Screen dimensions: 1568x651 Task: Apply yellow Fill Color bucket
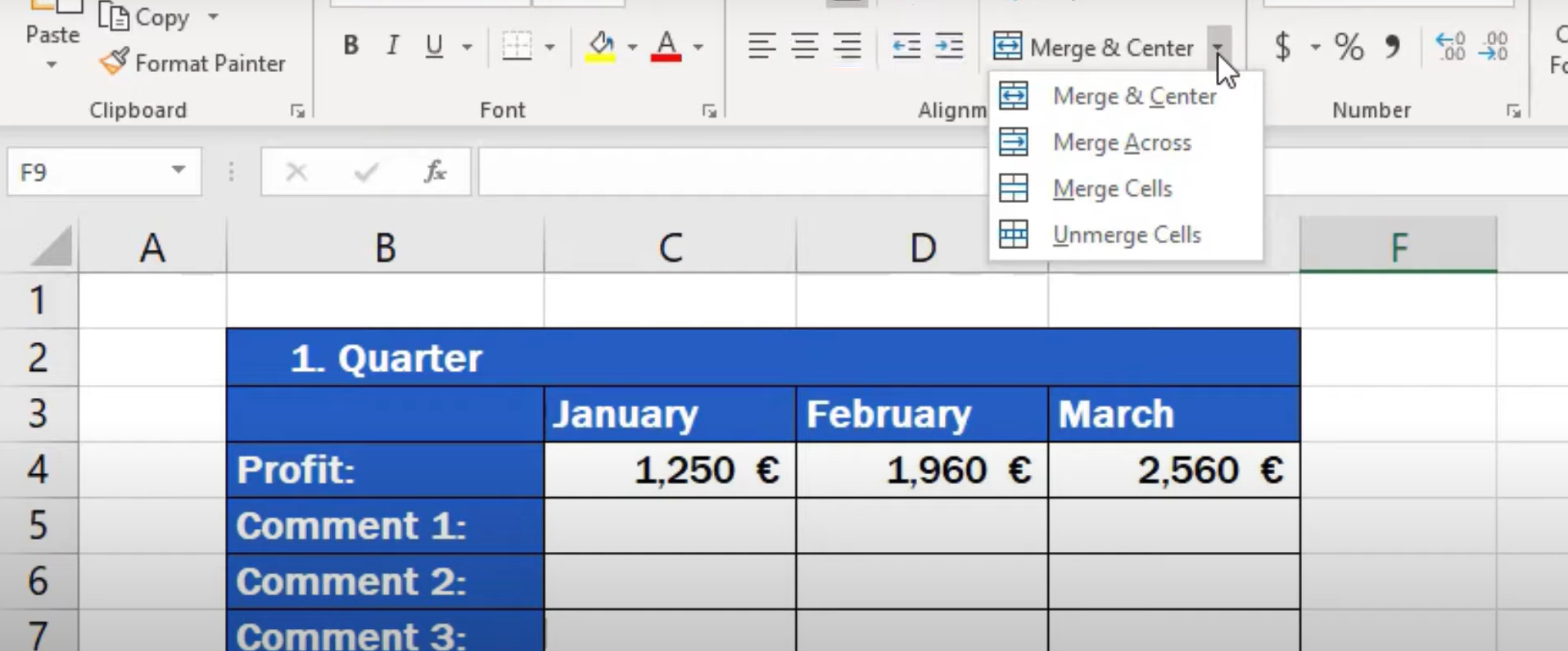pos(601,46)
